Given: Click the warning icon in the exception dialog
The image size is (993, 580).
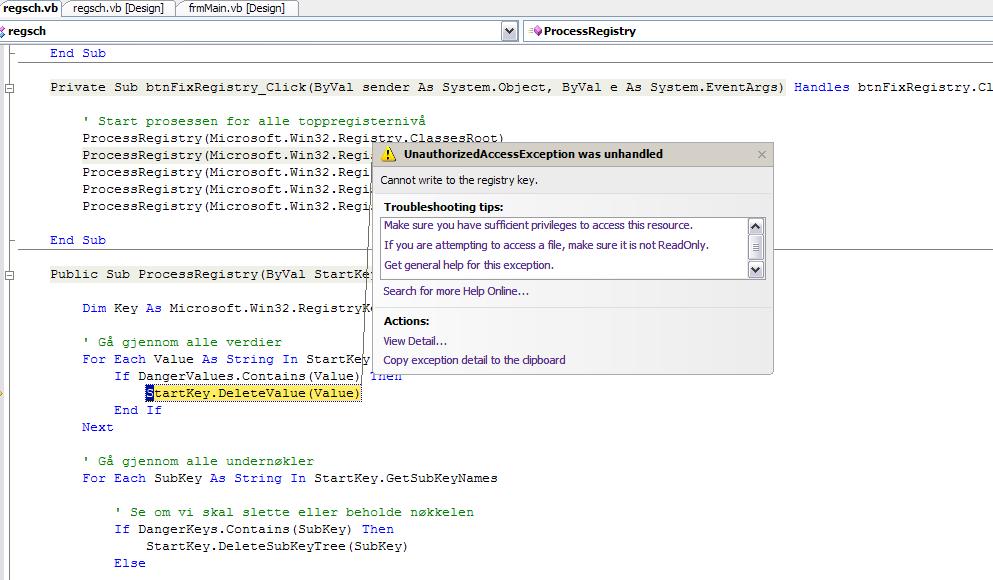Looking at the screenshot, I should pos(390,155).
